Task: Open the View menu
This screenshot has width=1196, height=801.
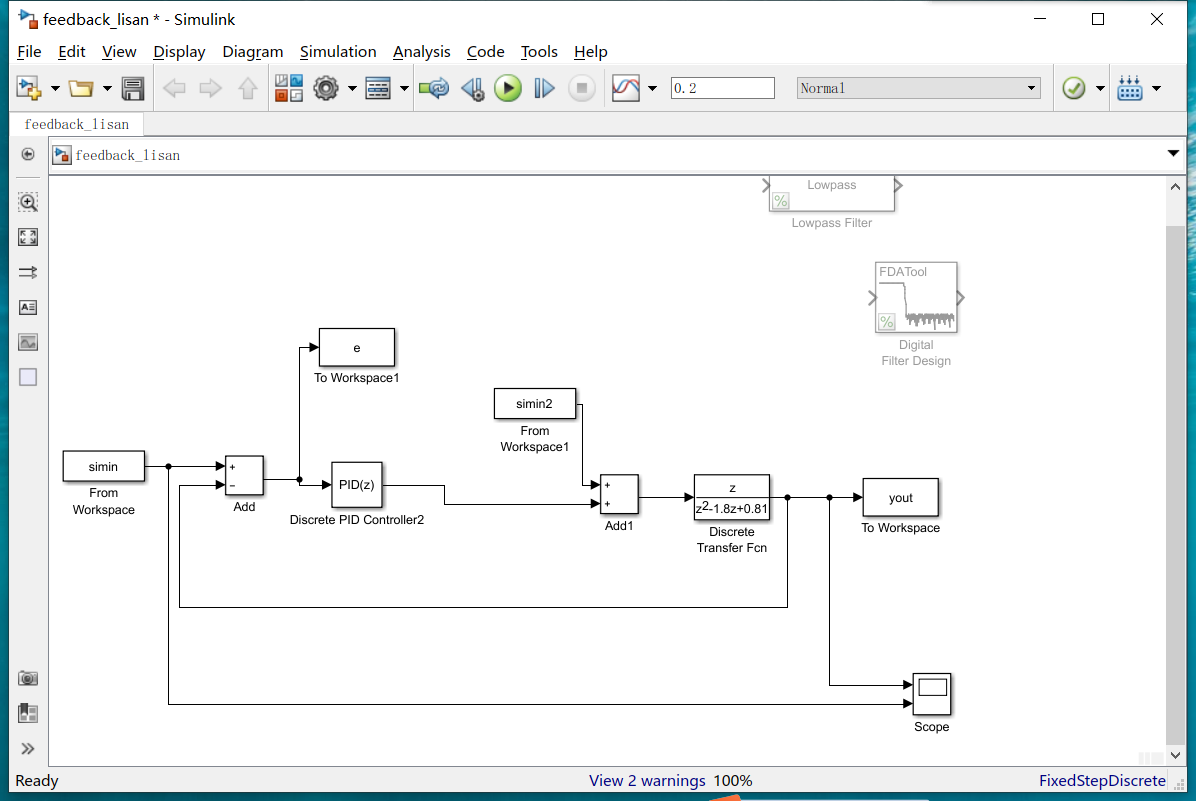Action: [119, 52]
